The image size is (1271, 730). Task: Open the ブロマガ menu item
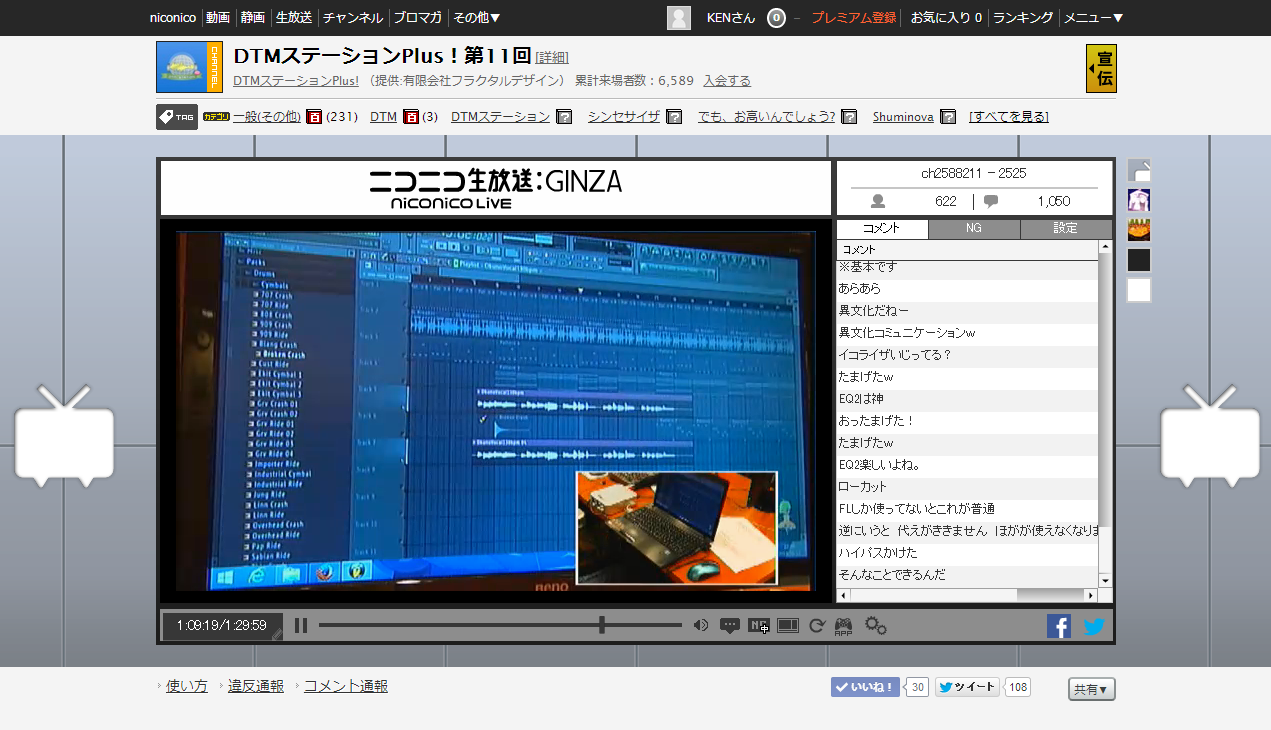[x=418, y=18]
